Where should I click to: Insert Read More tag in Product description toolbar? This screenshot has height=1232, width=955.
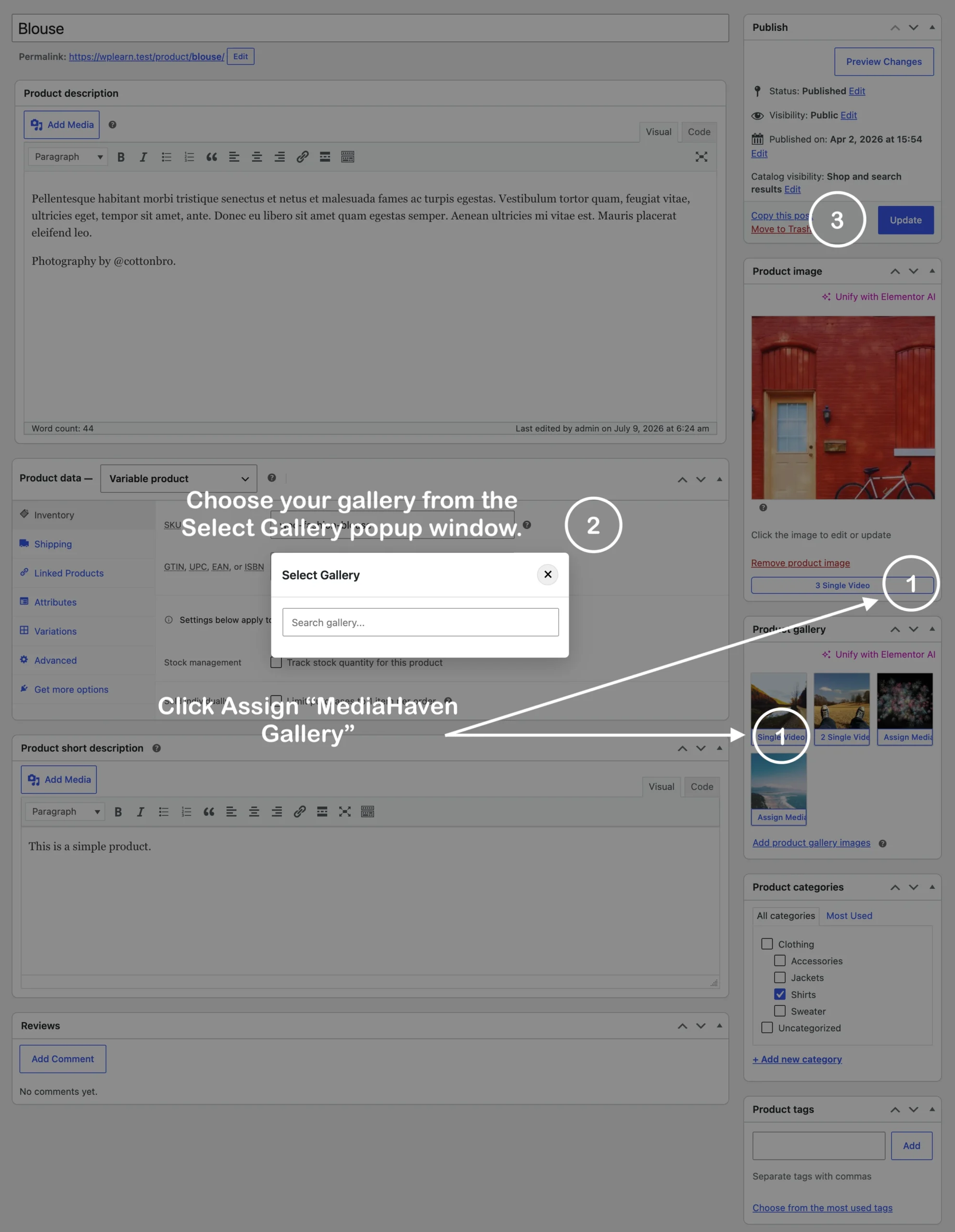pos(325,157)
